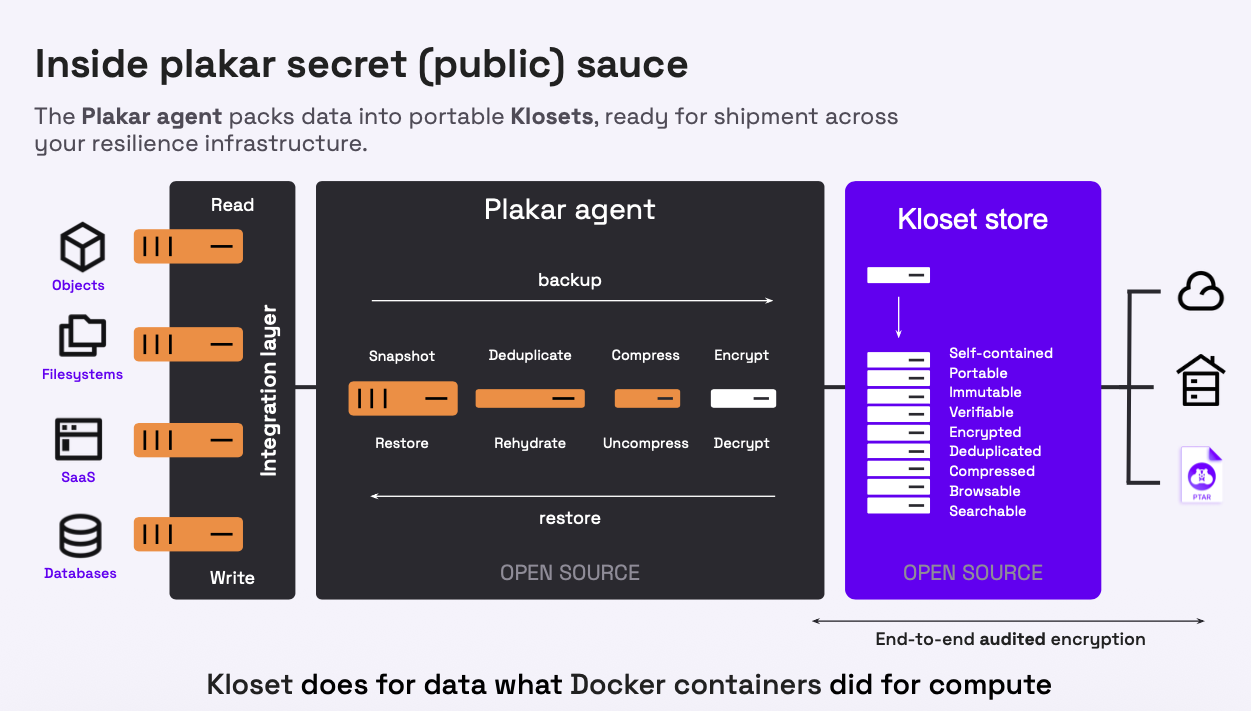Select the white Encrypt block icon
1251x711 pixels.
pyautogui.click(x=743, y=398)
